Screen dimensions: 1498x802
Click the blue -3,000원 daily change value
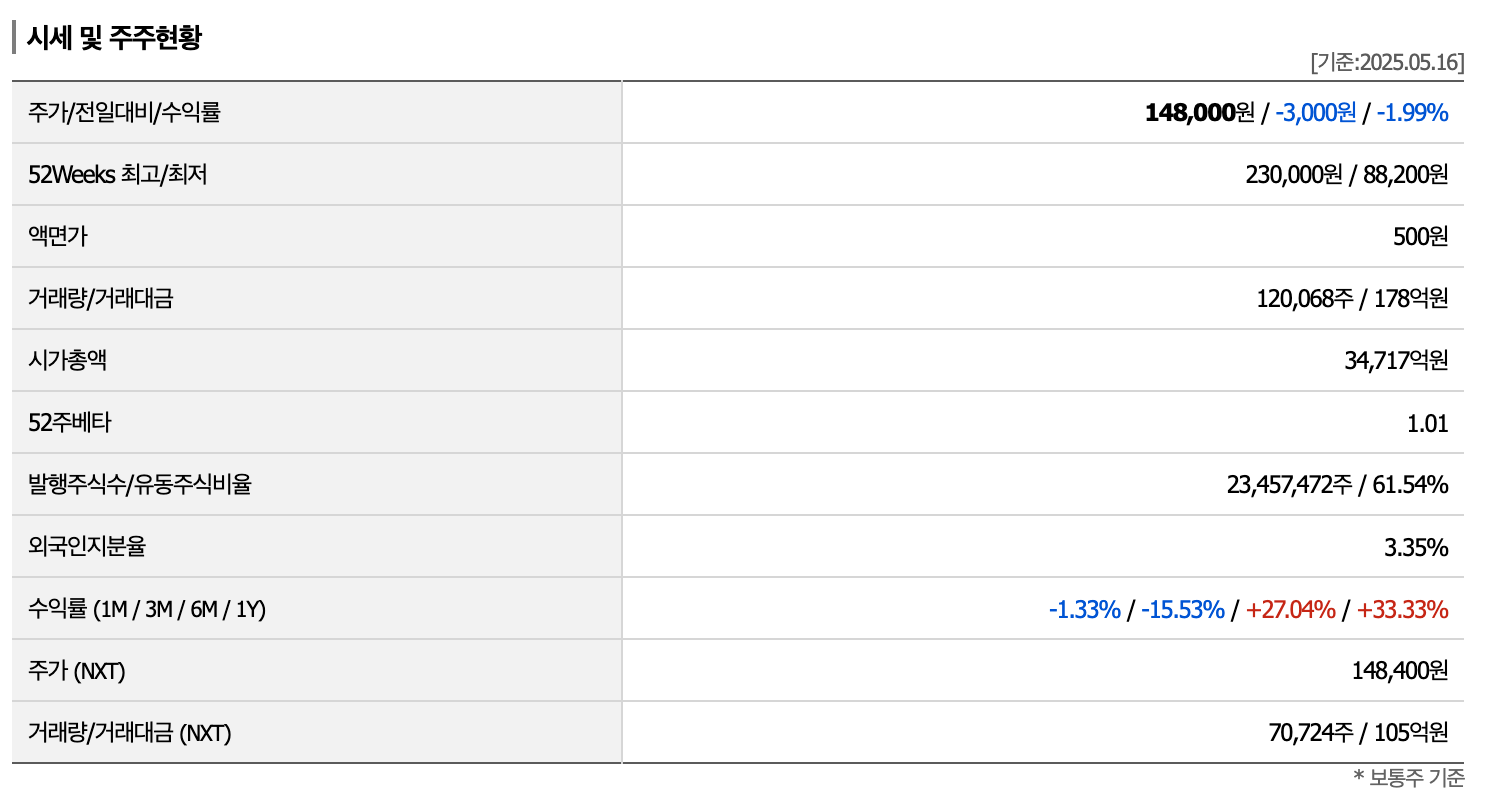[x=1315, y=112]
